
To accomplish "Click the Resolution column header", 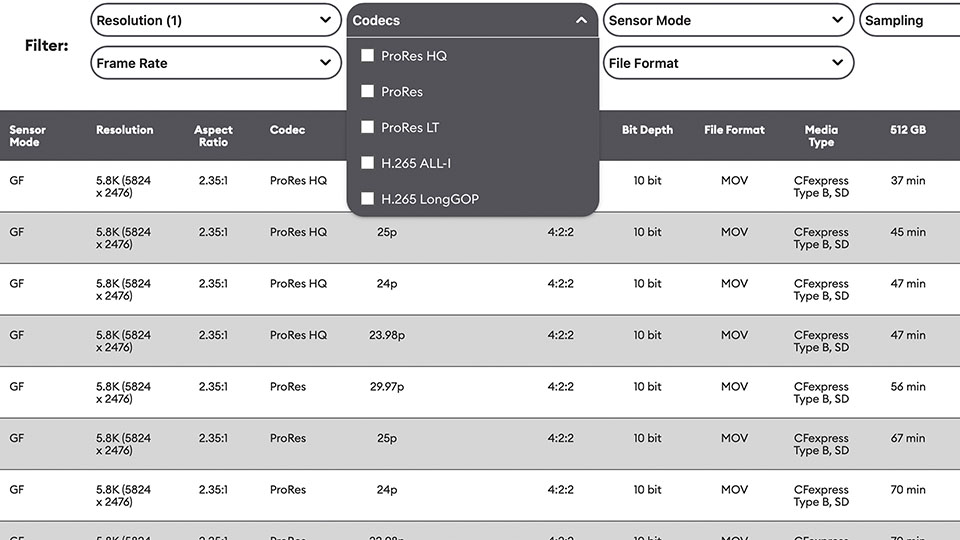I will pos(124,130).
